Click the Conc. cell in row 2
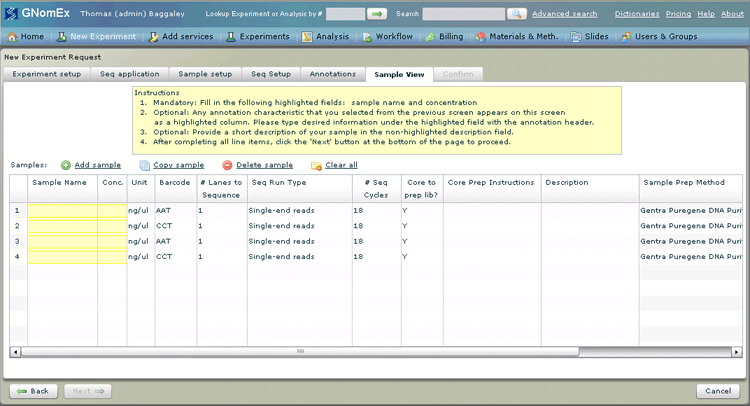 coord(112,226)
